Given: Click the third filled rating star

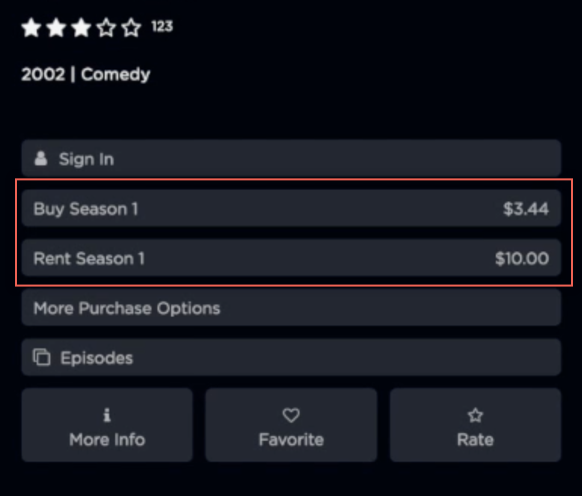Looking at the screenshot, I should [x=81, y=28].
